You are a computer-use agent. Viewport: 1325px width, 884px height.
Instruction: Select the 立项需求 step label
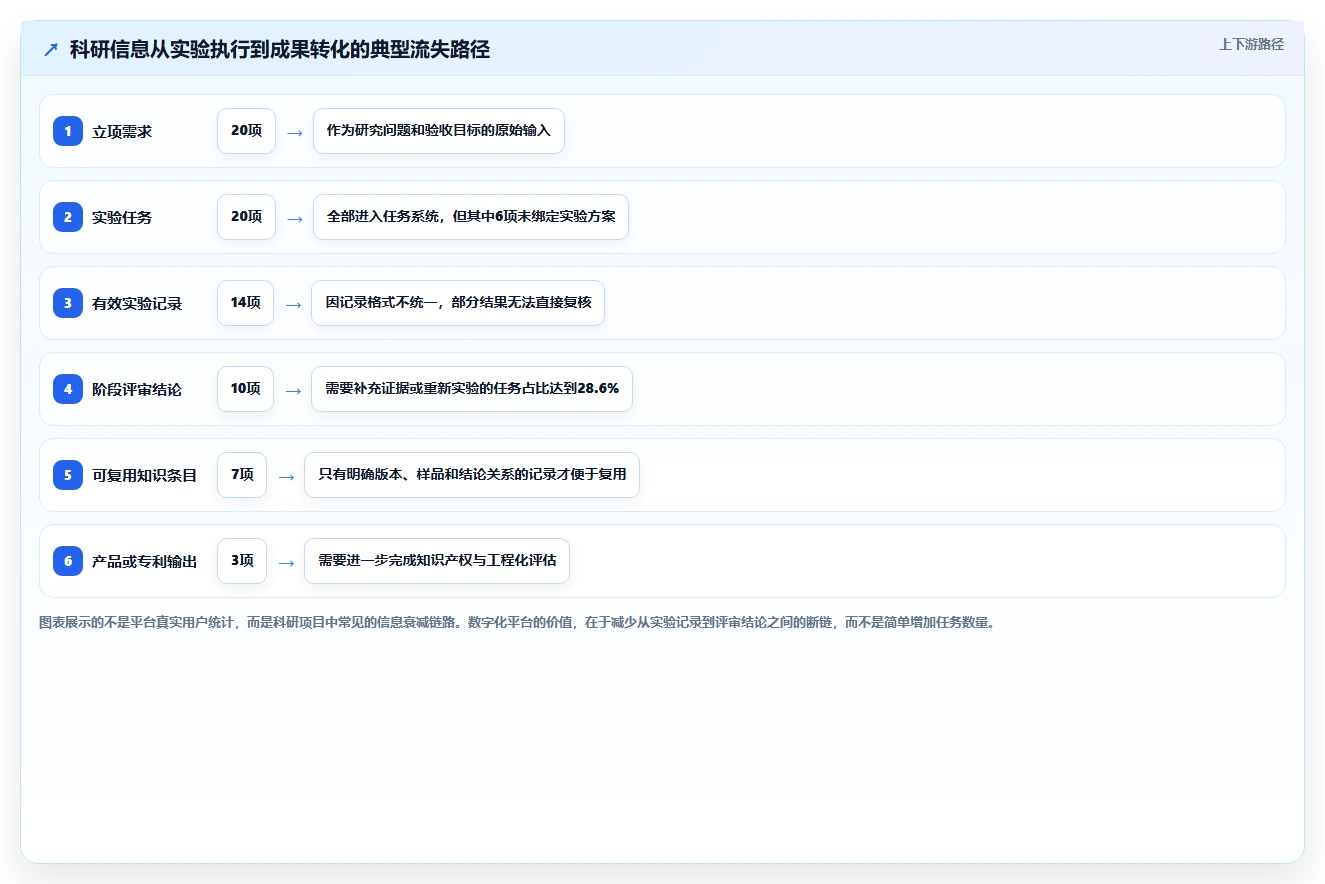tap(122, 131)
